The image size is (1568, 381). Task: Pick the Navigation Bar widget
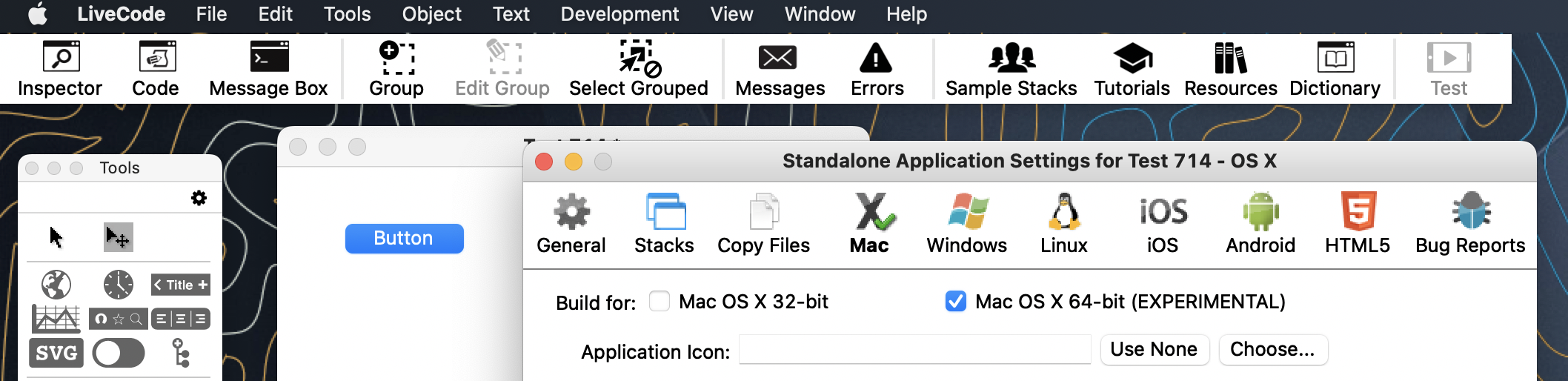tap(119, 319)
